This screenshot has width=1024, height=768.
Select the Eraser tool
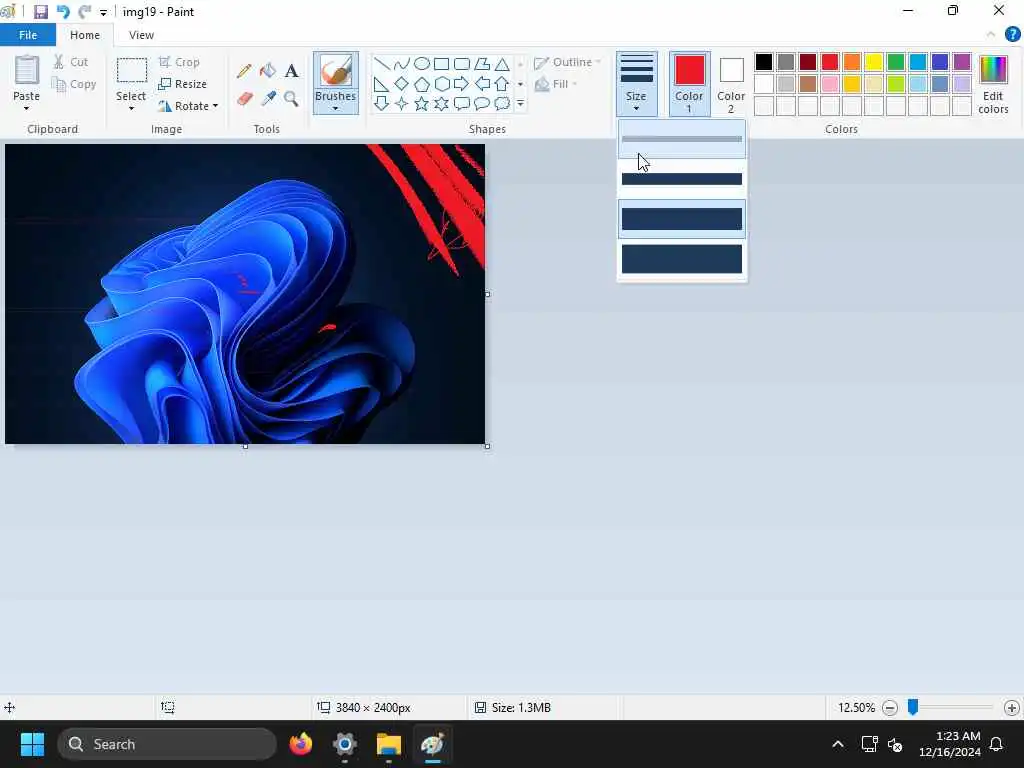244,99
